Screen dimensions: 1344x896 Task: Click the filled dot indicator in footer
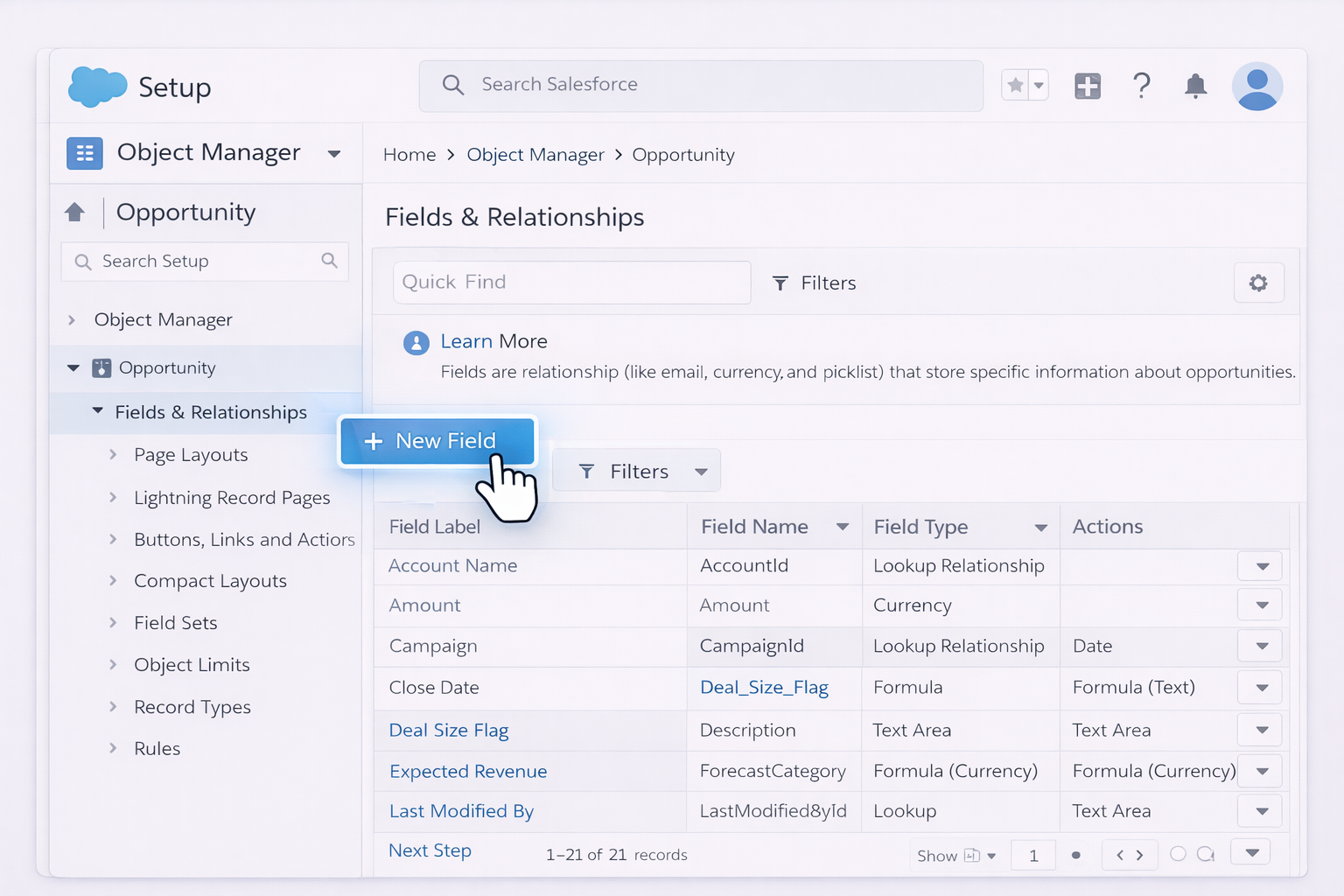click(x=1075, y=855)
